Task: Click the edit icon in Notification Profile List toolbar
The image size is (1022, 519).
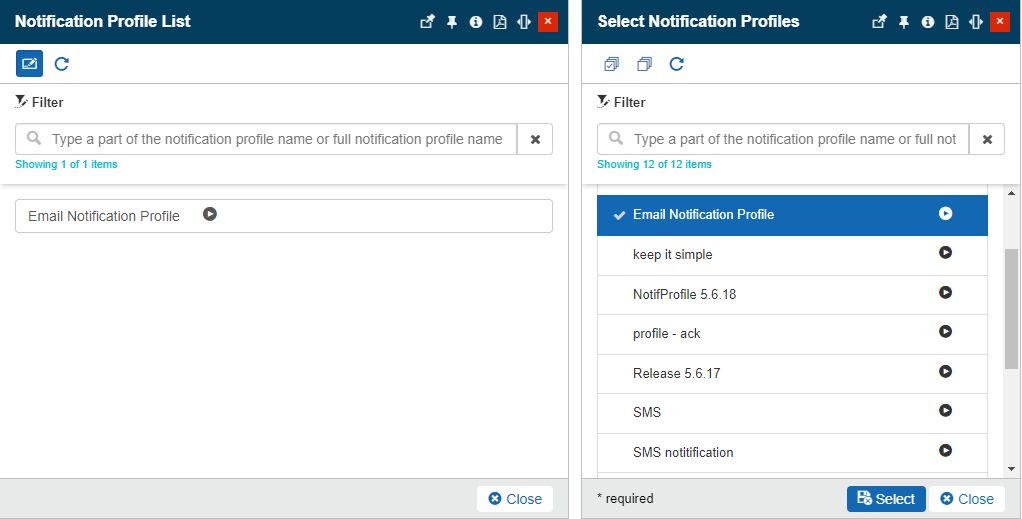Action: (29, 64)
